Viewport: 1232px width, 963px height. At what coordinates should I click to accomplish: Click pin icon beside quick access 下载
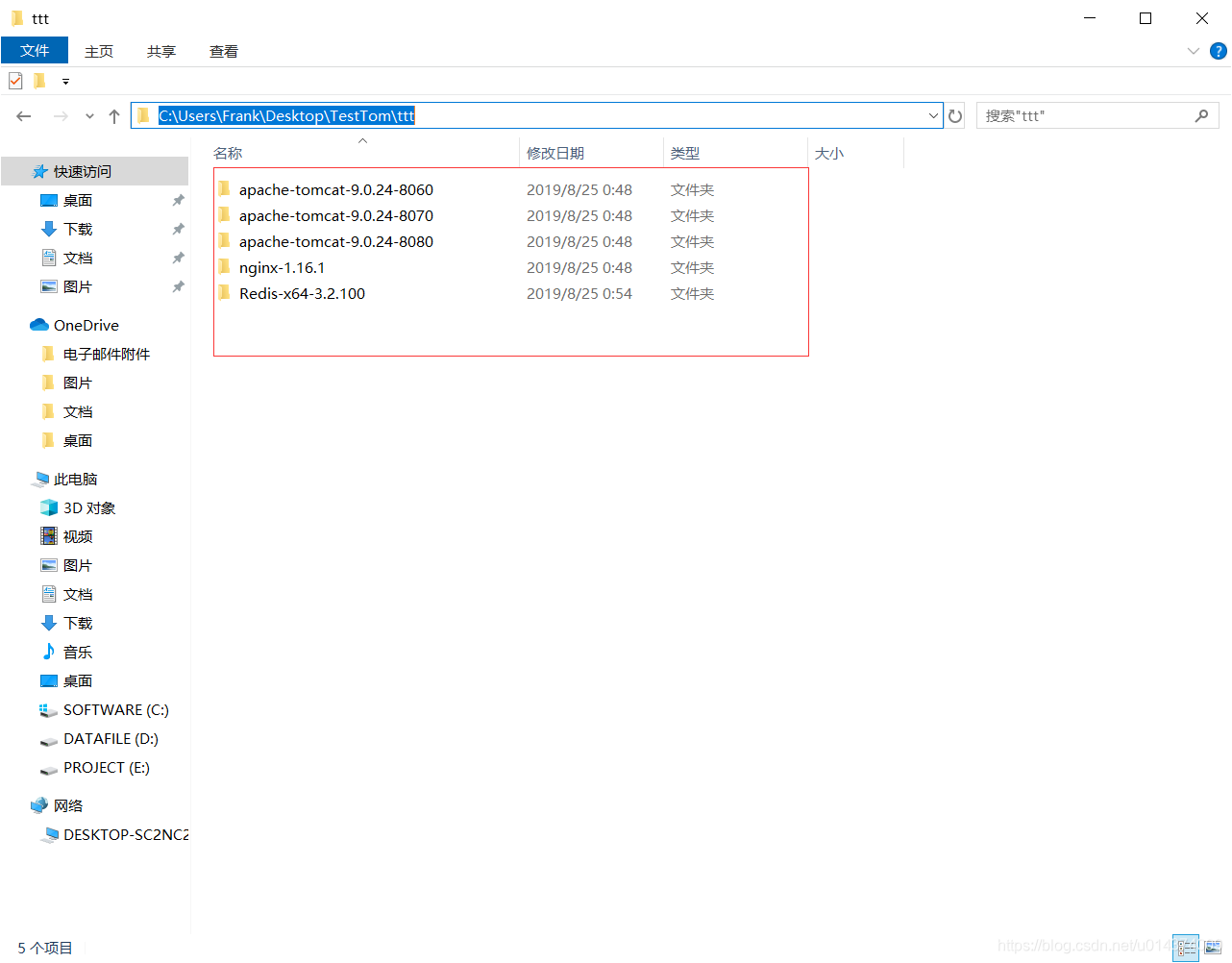pyautogui.click(x=178, y=229)
